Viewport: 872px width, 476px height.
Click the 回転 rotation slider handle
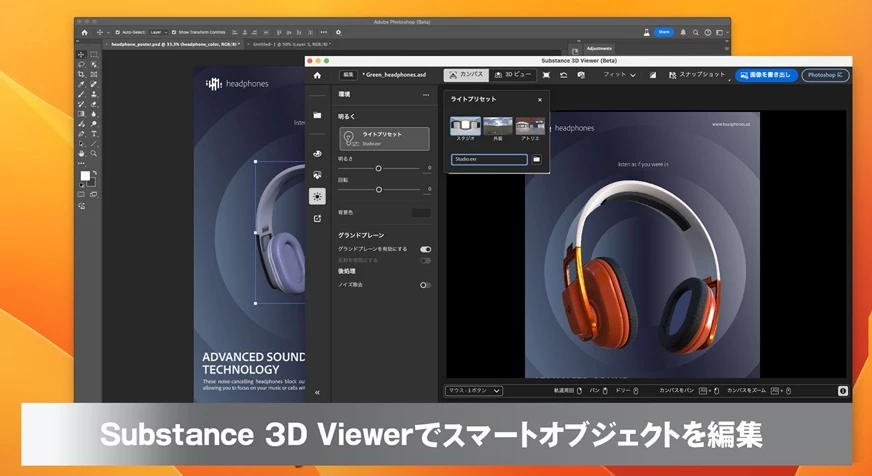click(378, 190)
